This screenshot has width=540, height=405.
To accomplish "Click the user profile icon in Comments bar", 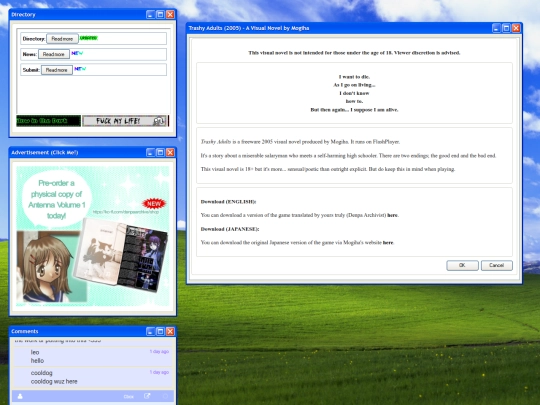I will [x=20, y=396].
